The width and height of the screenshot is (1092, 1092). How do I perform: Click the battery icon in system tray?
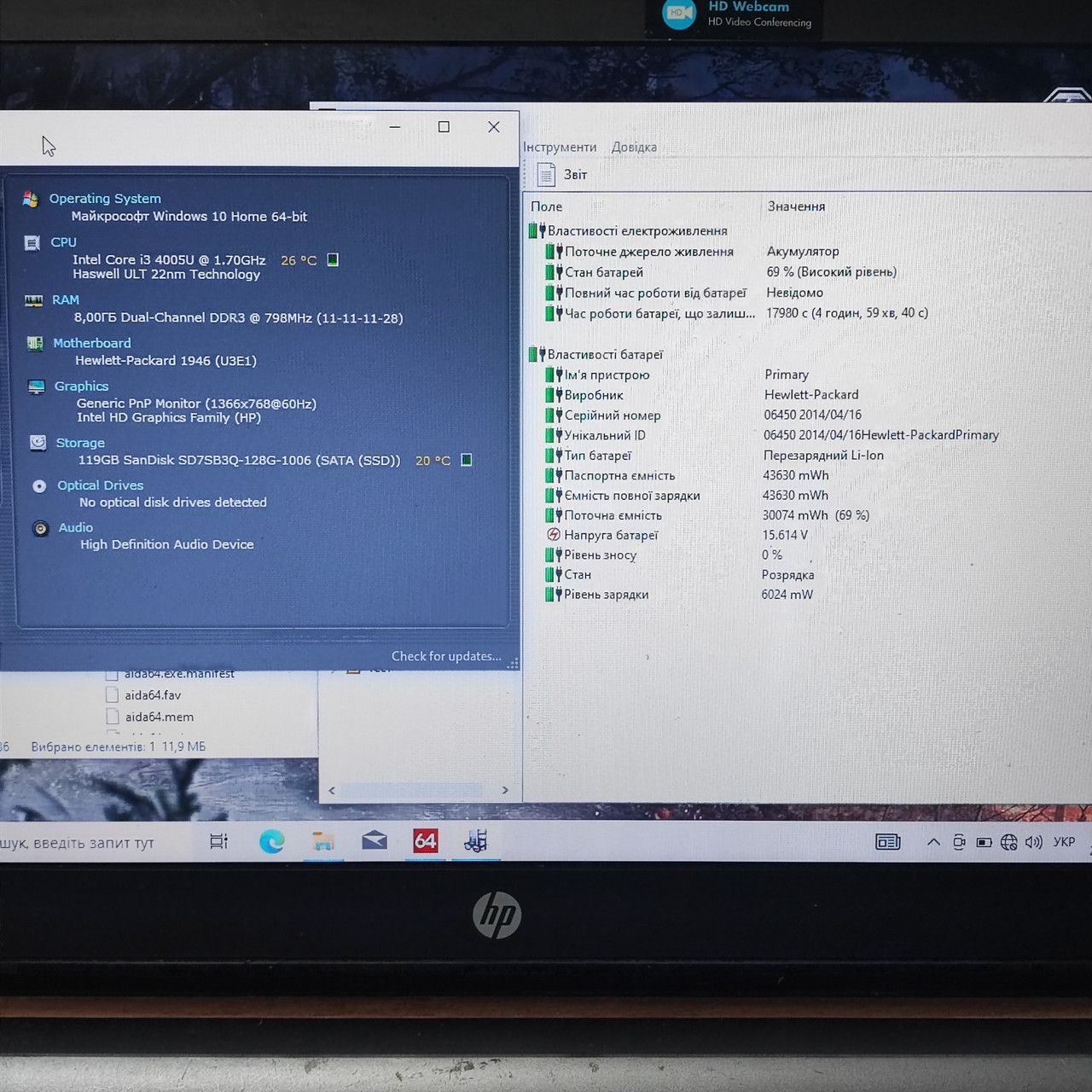point(984,842)
